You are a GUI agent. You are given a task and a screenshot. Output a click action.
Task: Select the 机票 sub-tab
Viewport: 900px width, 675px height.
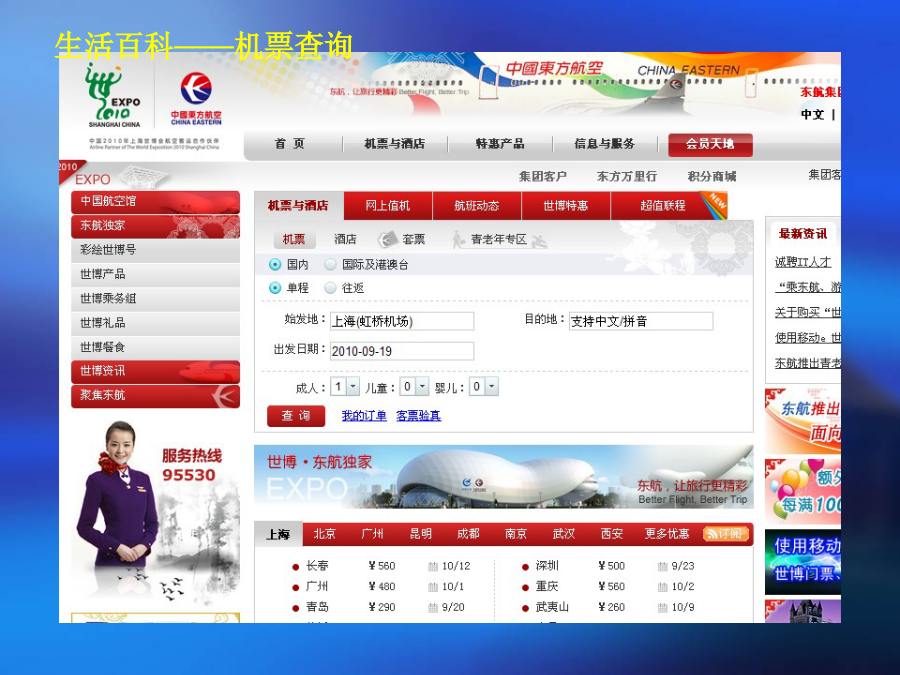[294, 239]
